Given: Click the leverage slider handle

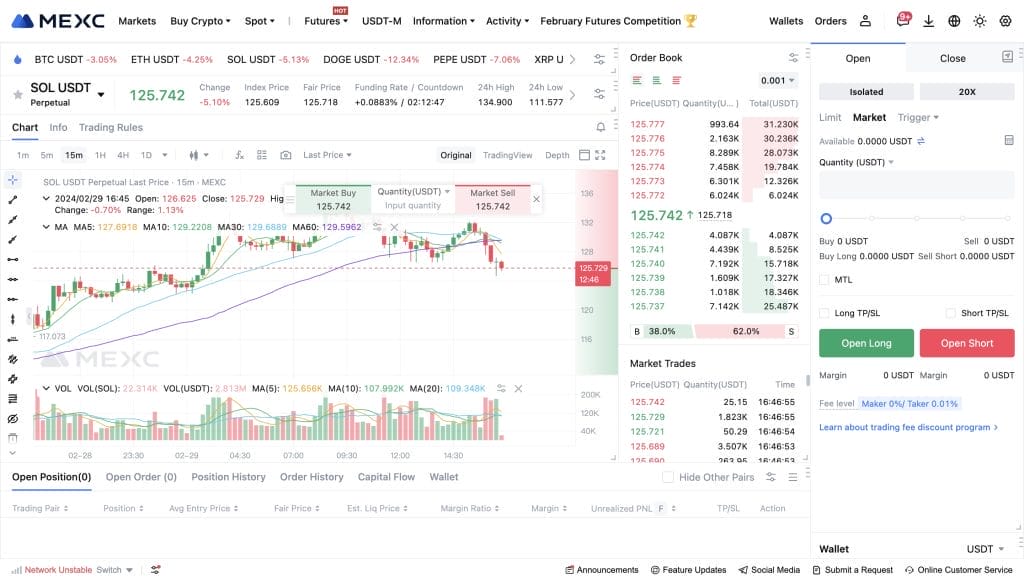Looking at the screenshot, I should point(826,218).
